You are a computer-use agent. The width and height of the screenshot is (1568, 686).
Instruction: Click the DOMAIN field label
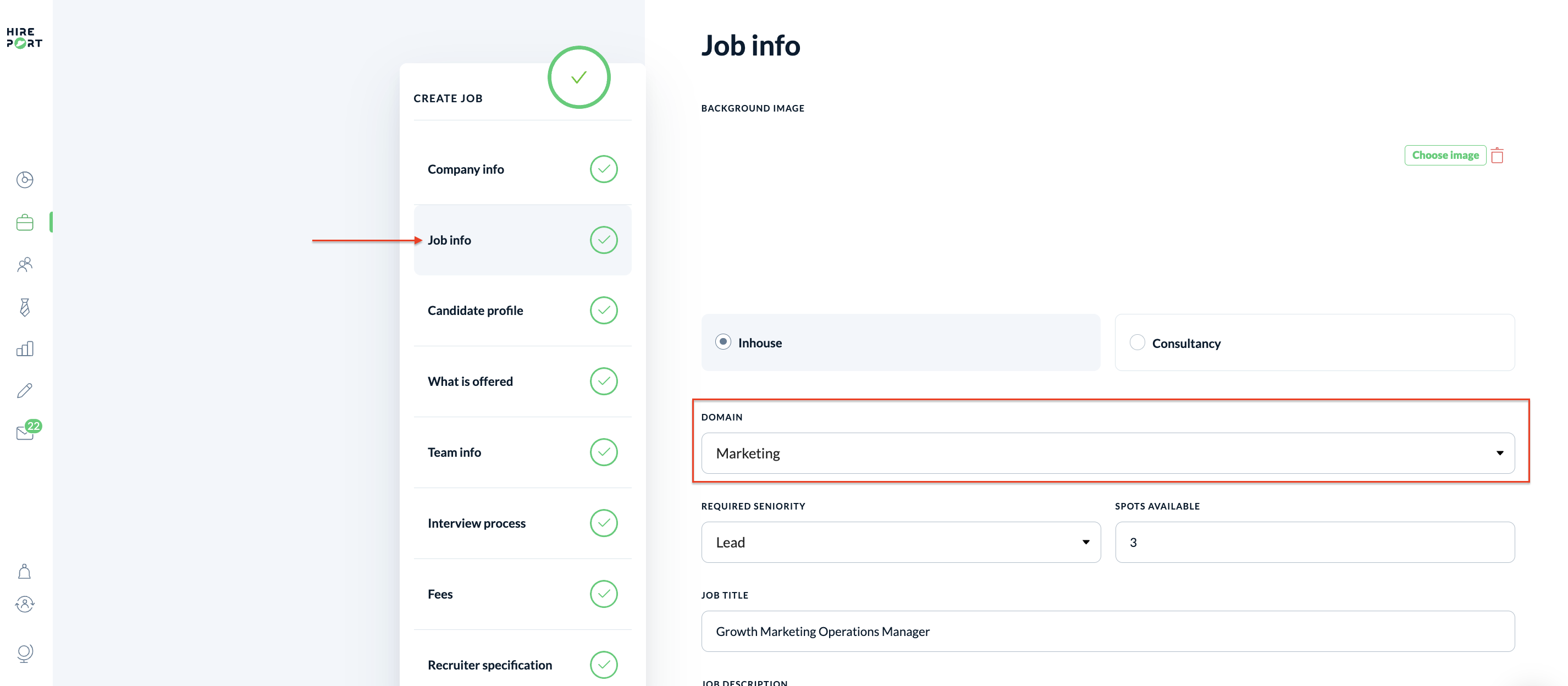click(x=722, y=418)
